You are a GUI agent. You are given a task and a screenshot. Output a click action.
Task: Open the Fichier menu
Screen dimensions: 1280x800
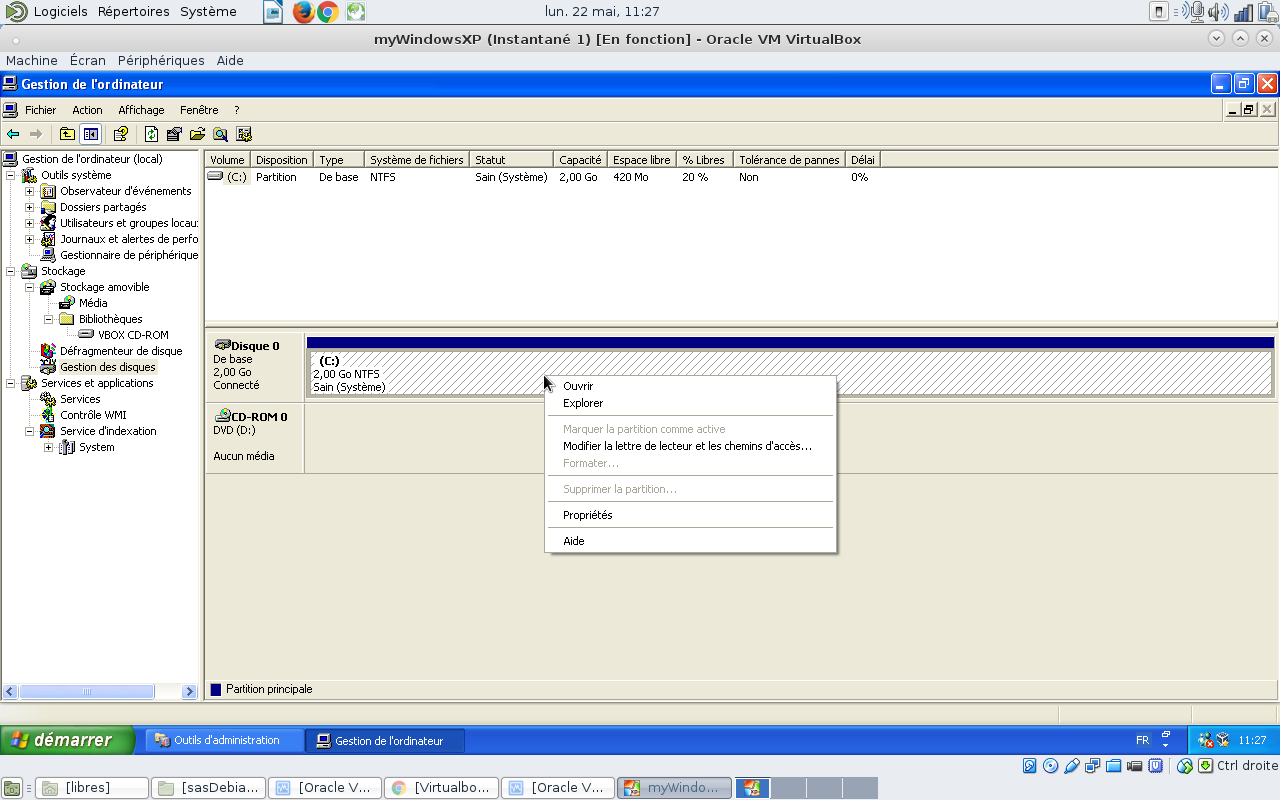click(41, 110)
